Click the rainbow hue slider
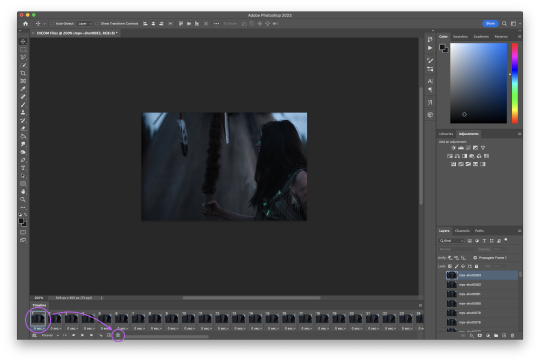 [515, 83]
